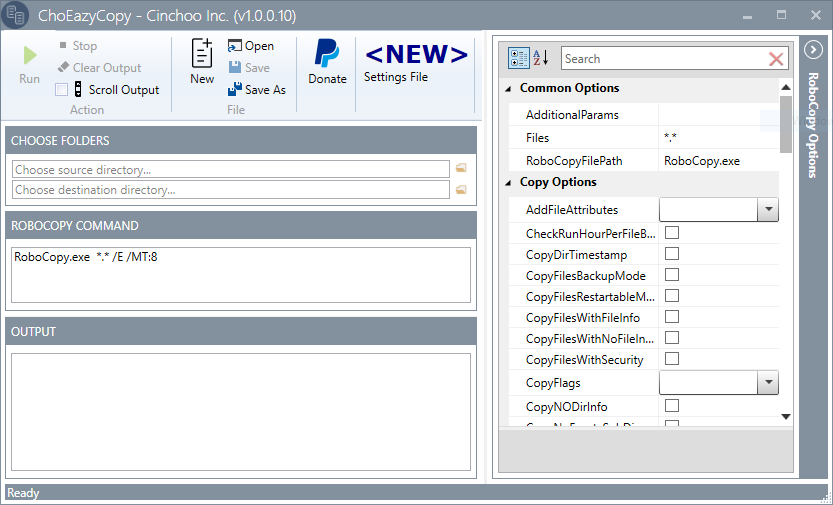The image size is (833, 505).
Task: Maximize the ChoEazyCopy window
Action: pyautogui.click(x=781, y=15)
